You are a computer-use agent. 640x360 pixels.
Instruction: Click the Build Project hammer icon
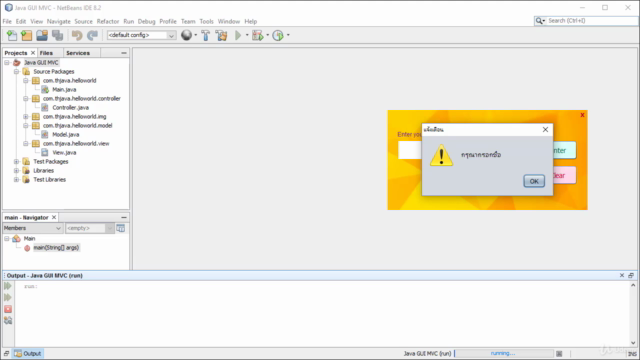click(x=206, y=36)
